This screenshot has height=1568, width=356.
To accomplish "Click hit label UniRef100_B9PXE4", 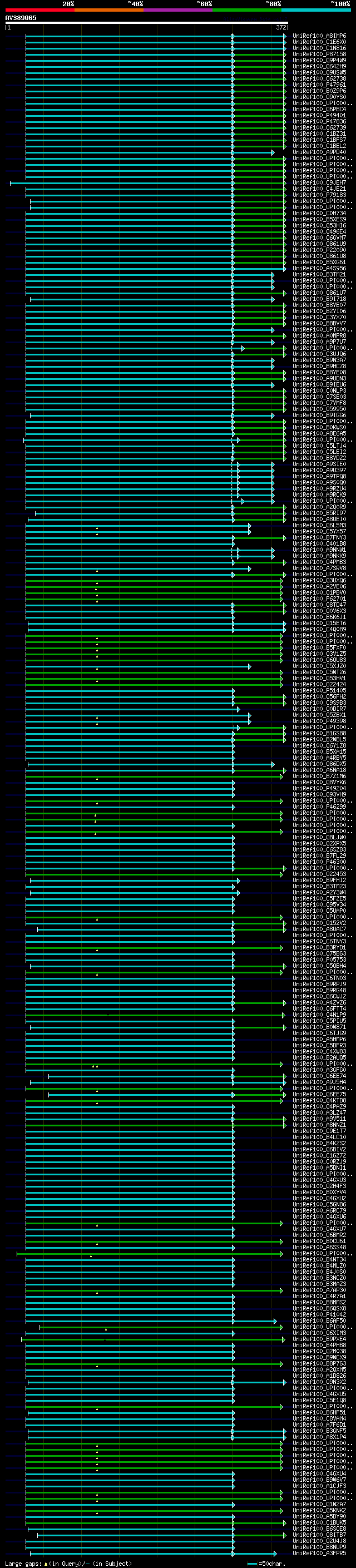I will (319, 1339).
